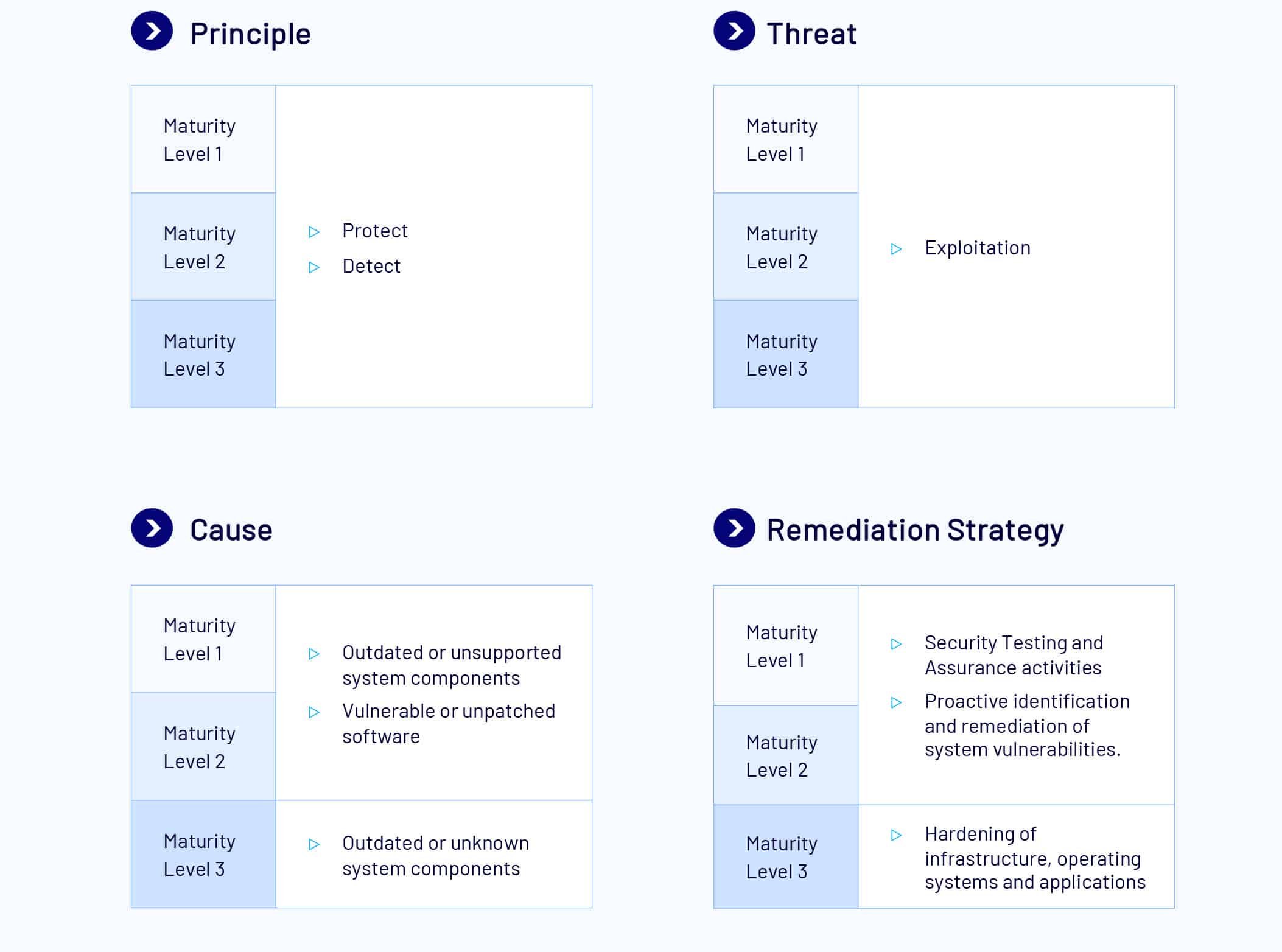Click the arrow icon beside Principle heading
The width and height of the screenshot is (1282, 952).
(152, 30)
